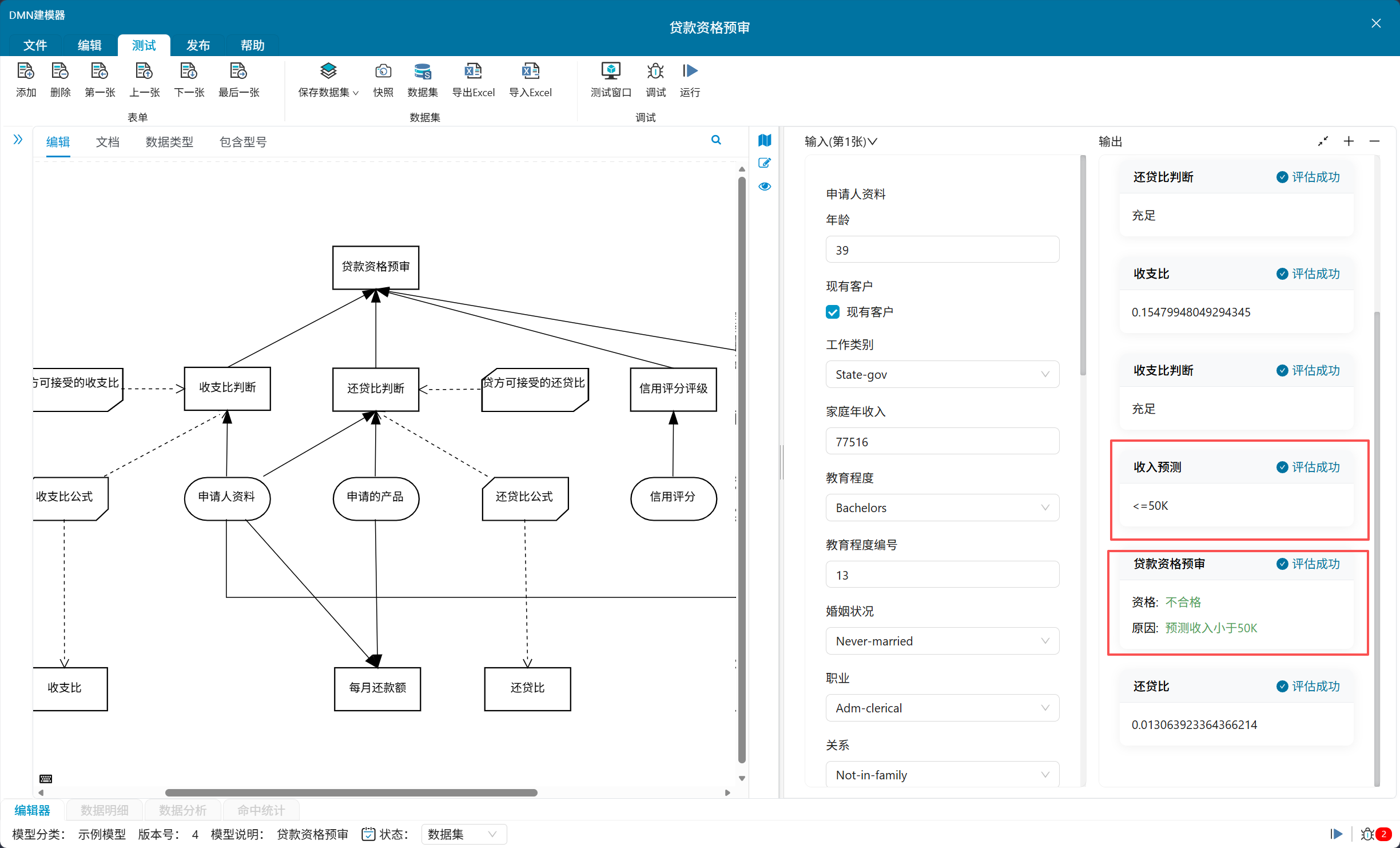1400x848 pixels.
Task: Click the search magnifier in editor
Action: [715, 140]
